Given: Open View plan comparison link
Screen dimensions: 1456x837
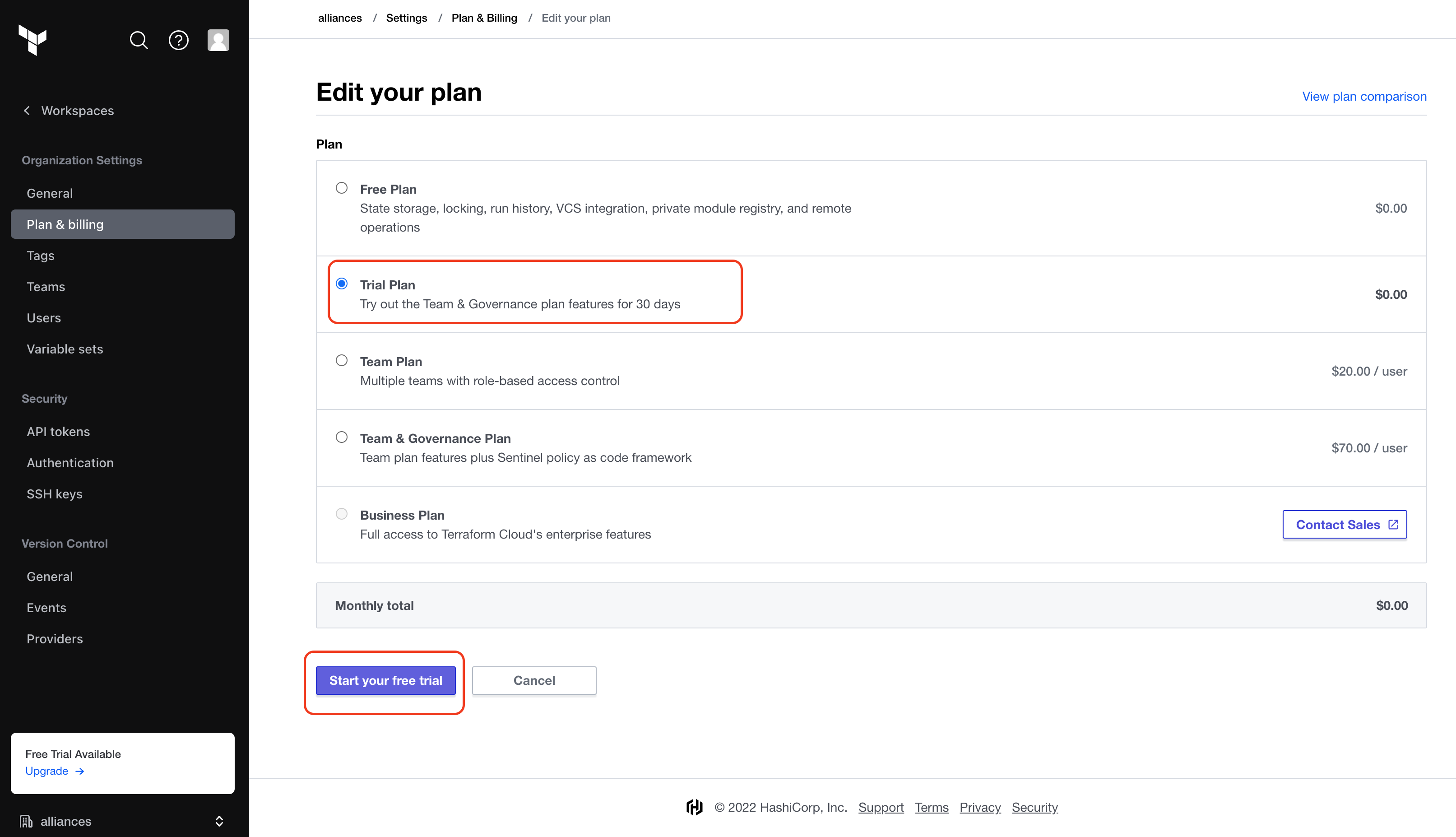Looking at the screenshot, I should [1364, 96].
